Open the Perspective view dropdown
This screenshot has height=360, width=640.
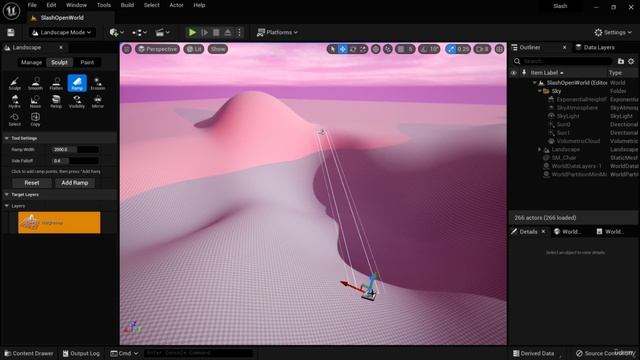coord(158,49)
